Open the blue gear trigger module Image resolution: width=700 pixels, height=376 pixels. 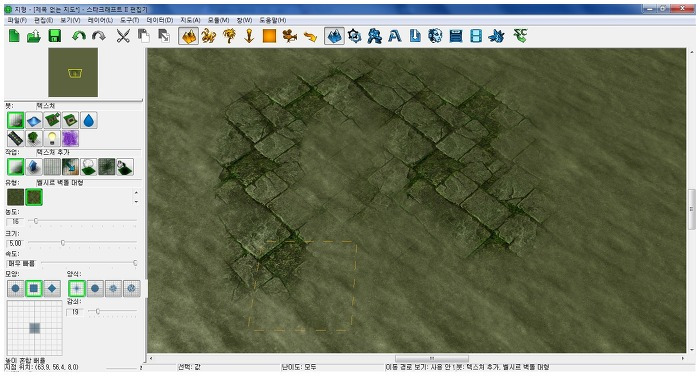(354, 36)
